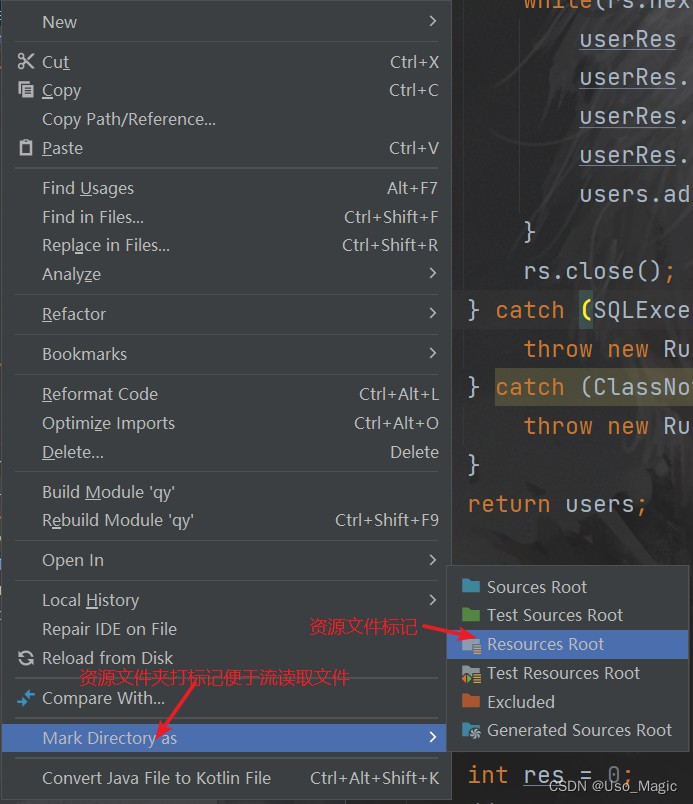The height and width of the screenshot is (804, 693).
Task: Open the Analyze menu entry
Action: [x=226, y=274]
